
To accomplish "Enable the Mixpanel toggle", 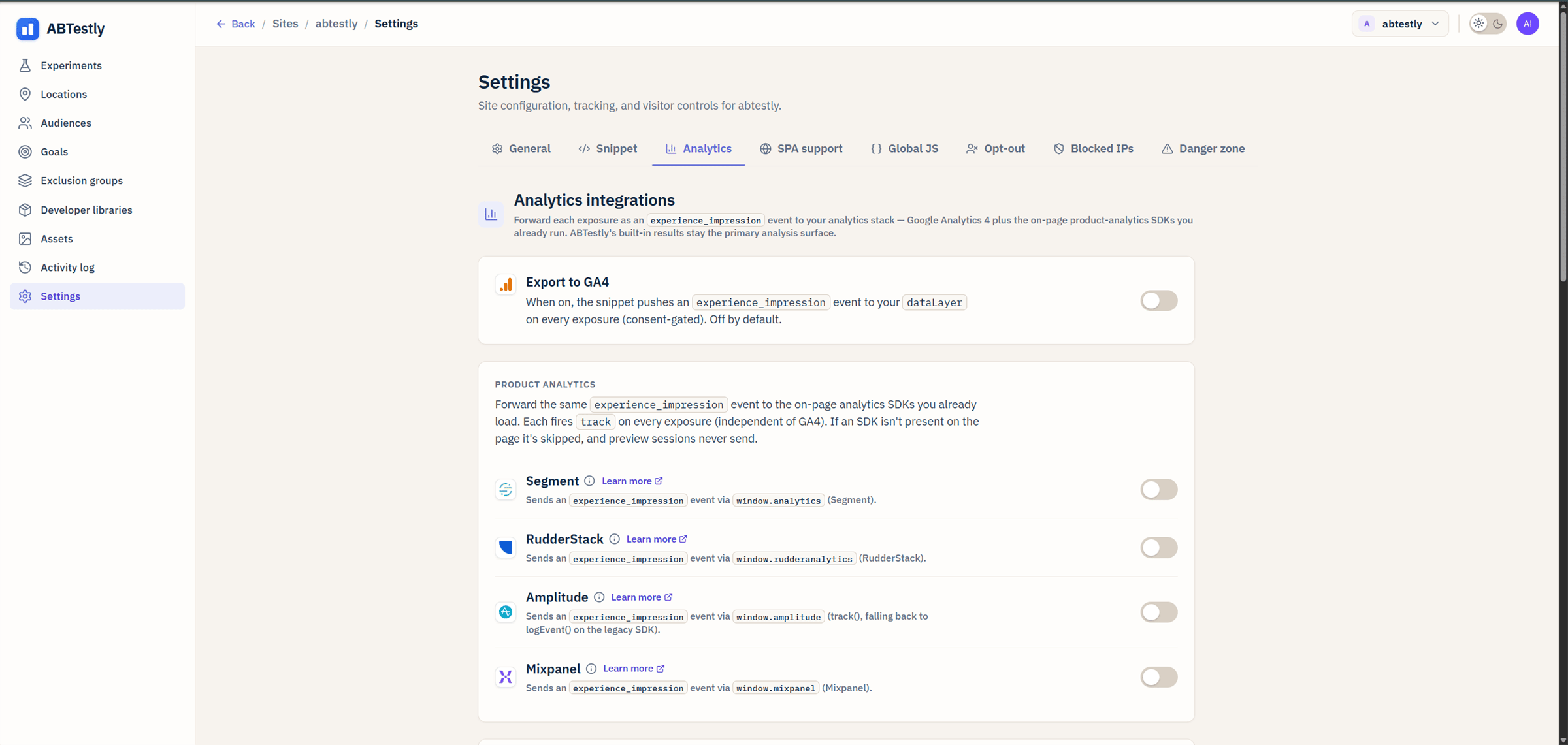I will coord(1159,676).
